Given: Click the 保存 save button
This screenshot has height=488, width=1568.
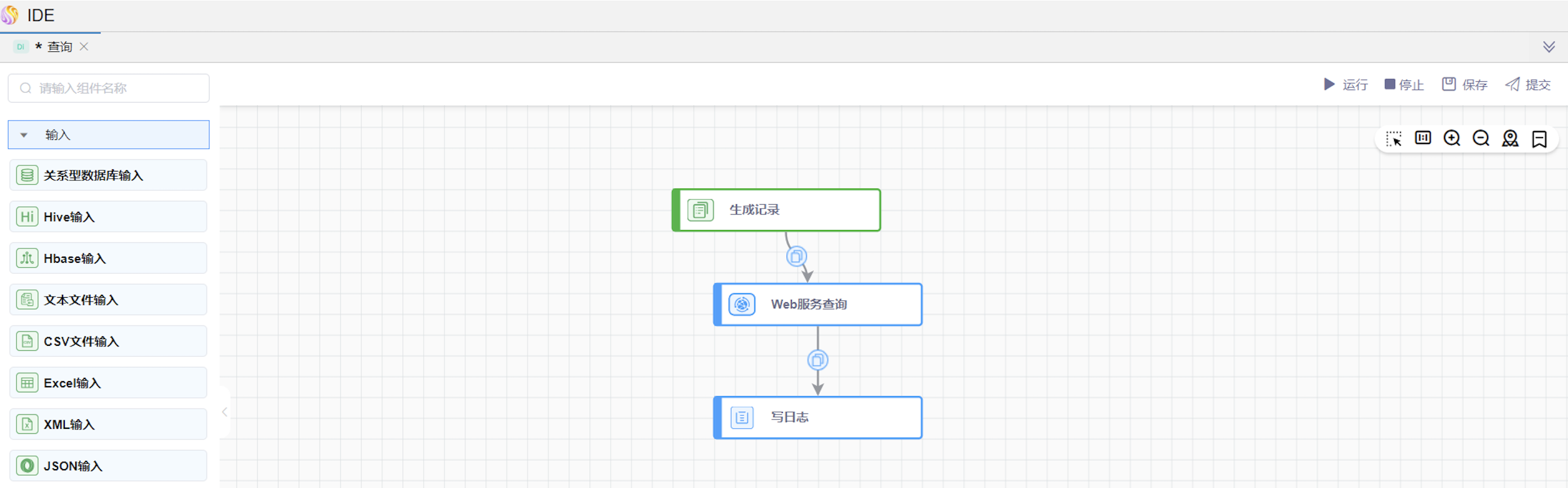Looking at the screenshot, I should click(1464, 85).
